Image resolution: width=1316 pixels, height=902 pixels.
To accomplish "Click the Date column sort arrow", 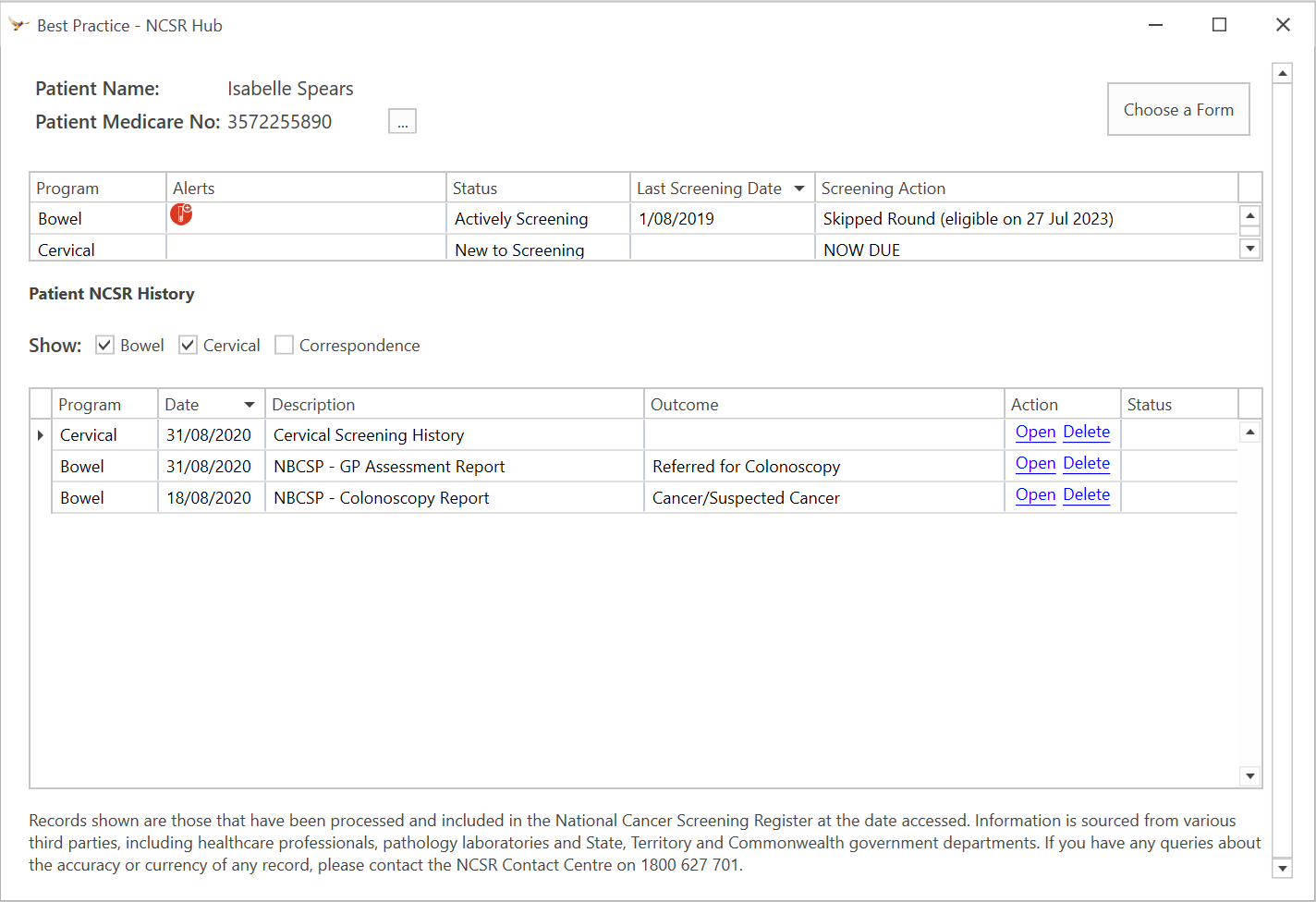I will [250, 405].
